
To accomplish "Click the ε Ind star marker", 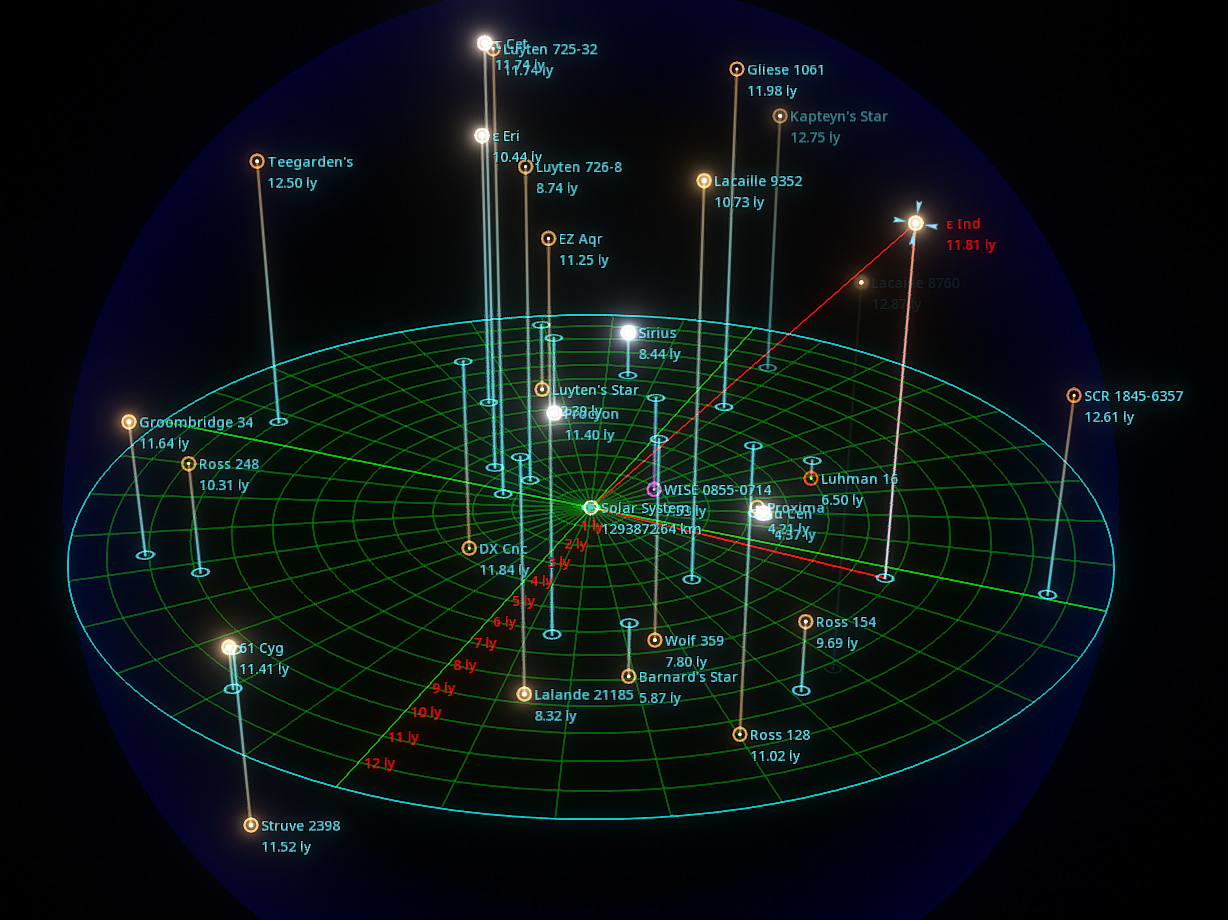I will point(916,223).
